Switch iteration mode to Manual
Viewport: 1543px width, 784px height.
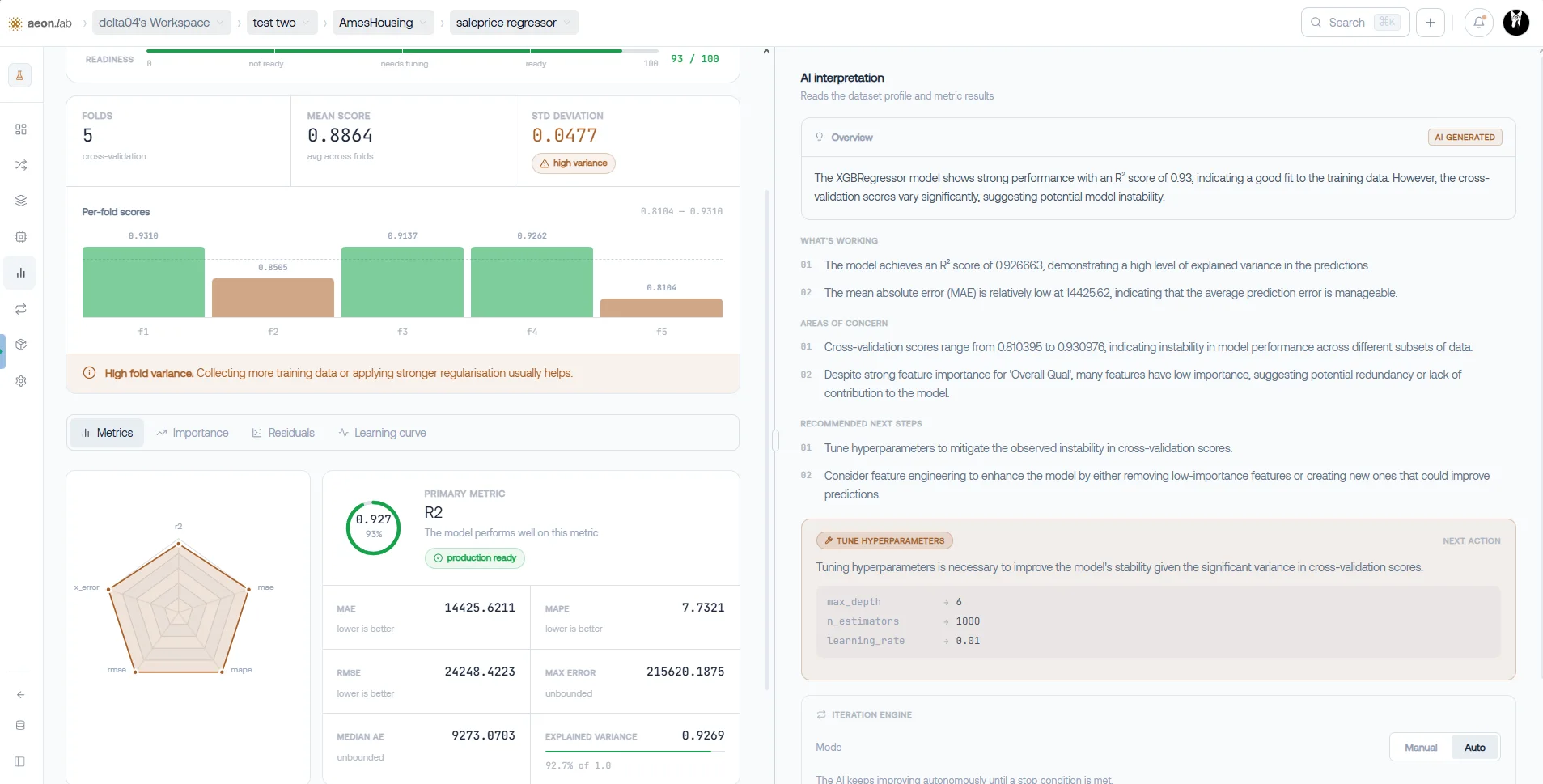[1421, 748]
